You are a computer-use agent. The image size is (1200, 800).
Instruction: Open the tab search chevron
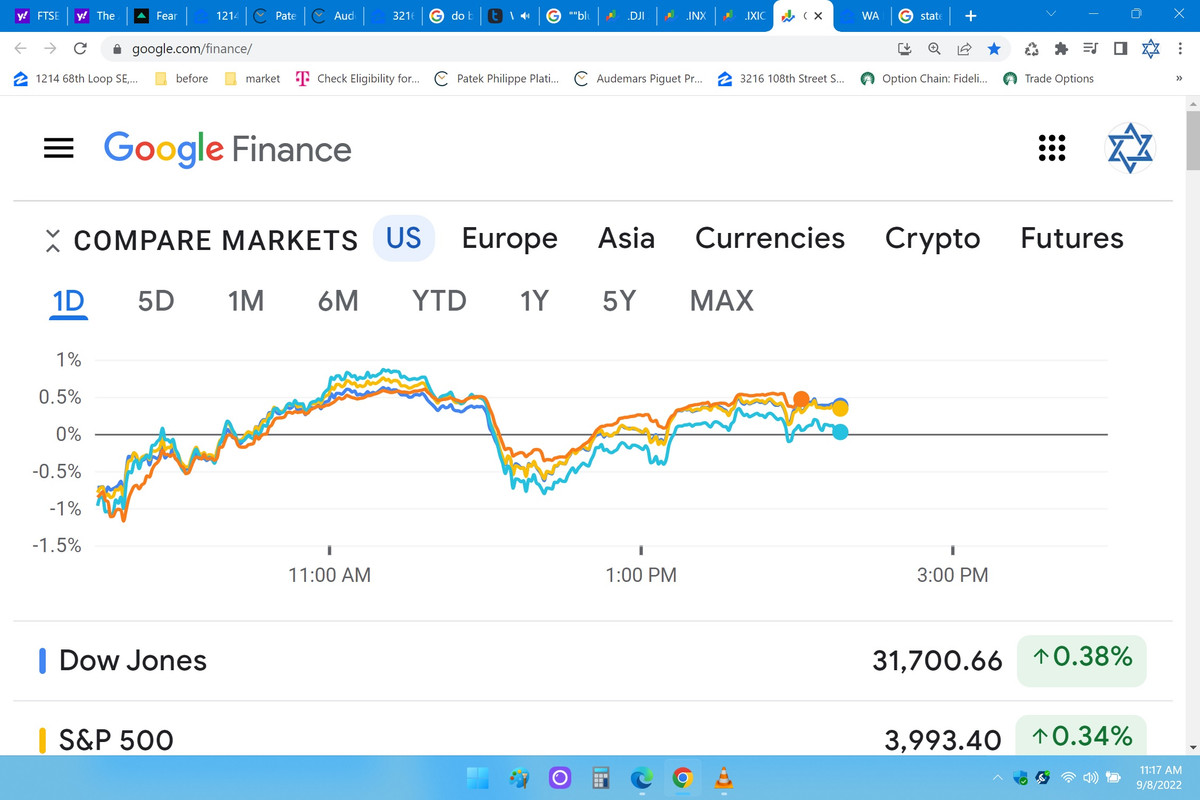1050,16
